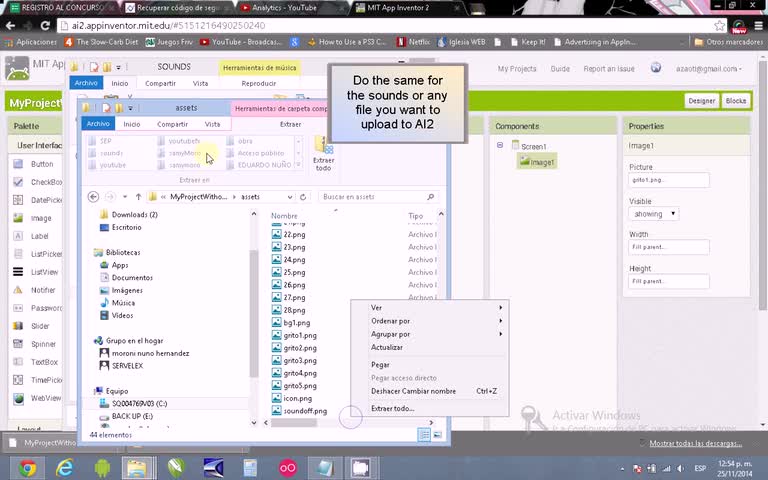The width and height of the screenshot is (768, 480).
Task: Bookmark page with star icon
Action: (719, 25)
